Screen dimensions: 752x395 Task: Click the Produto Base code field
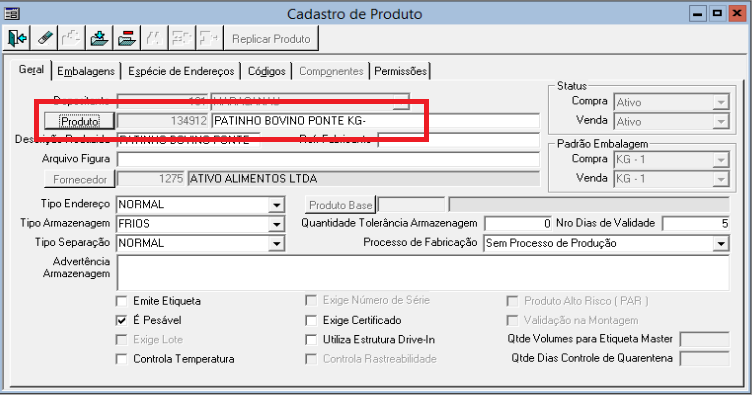411,205
